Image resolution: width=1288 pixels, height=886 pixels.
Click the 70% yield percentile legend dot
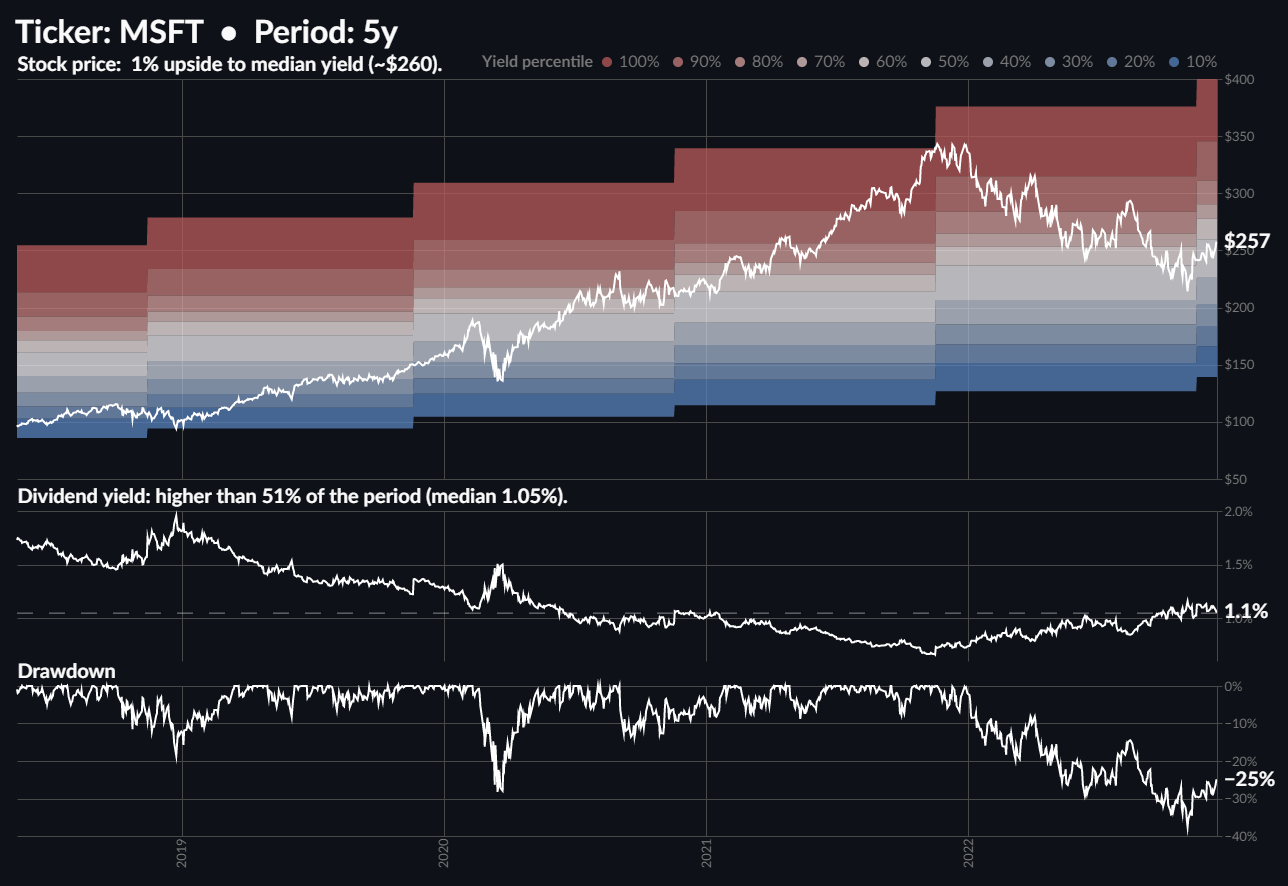click(x=804, y=62)
